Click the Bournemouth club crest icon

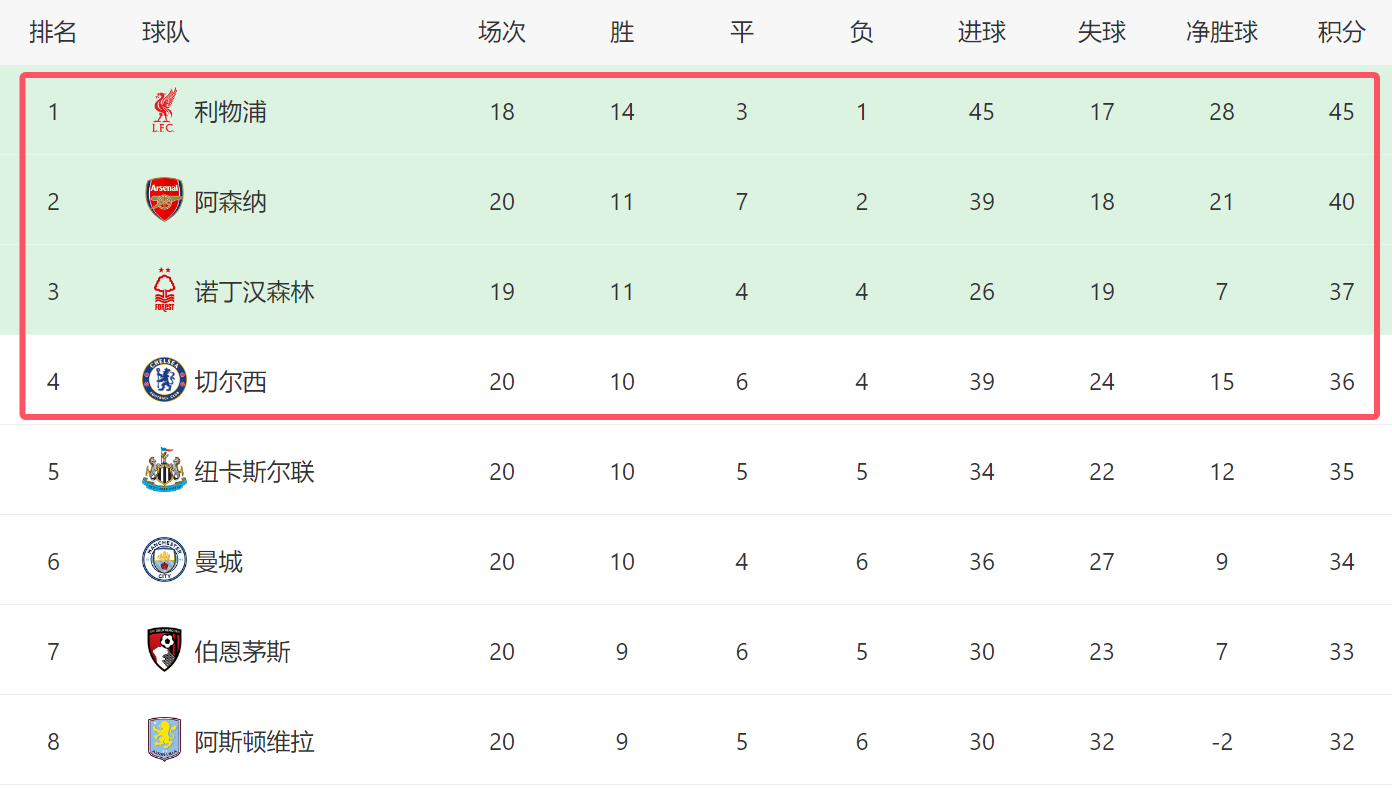click(x=164, y=650)
